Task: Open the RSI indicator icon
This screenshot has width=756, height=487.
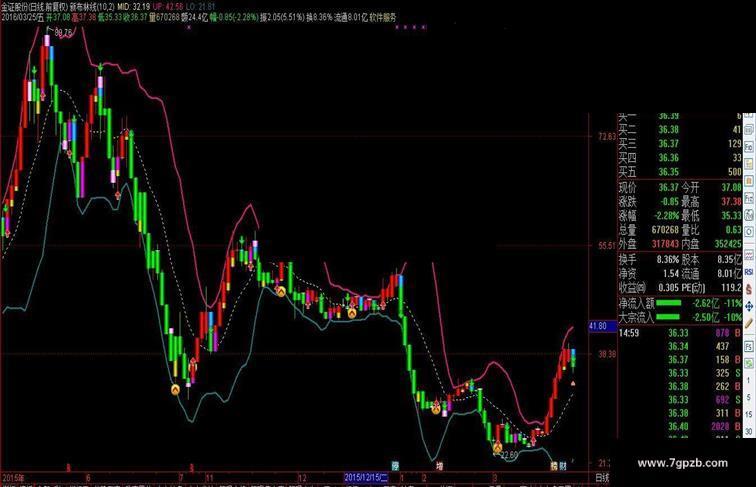Action: pos(749,272)
